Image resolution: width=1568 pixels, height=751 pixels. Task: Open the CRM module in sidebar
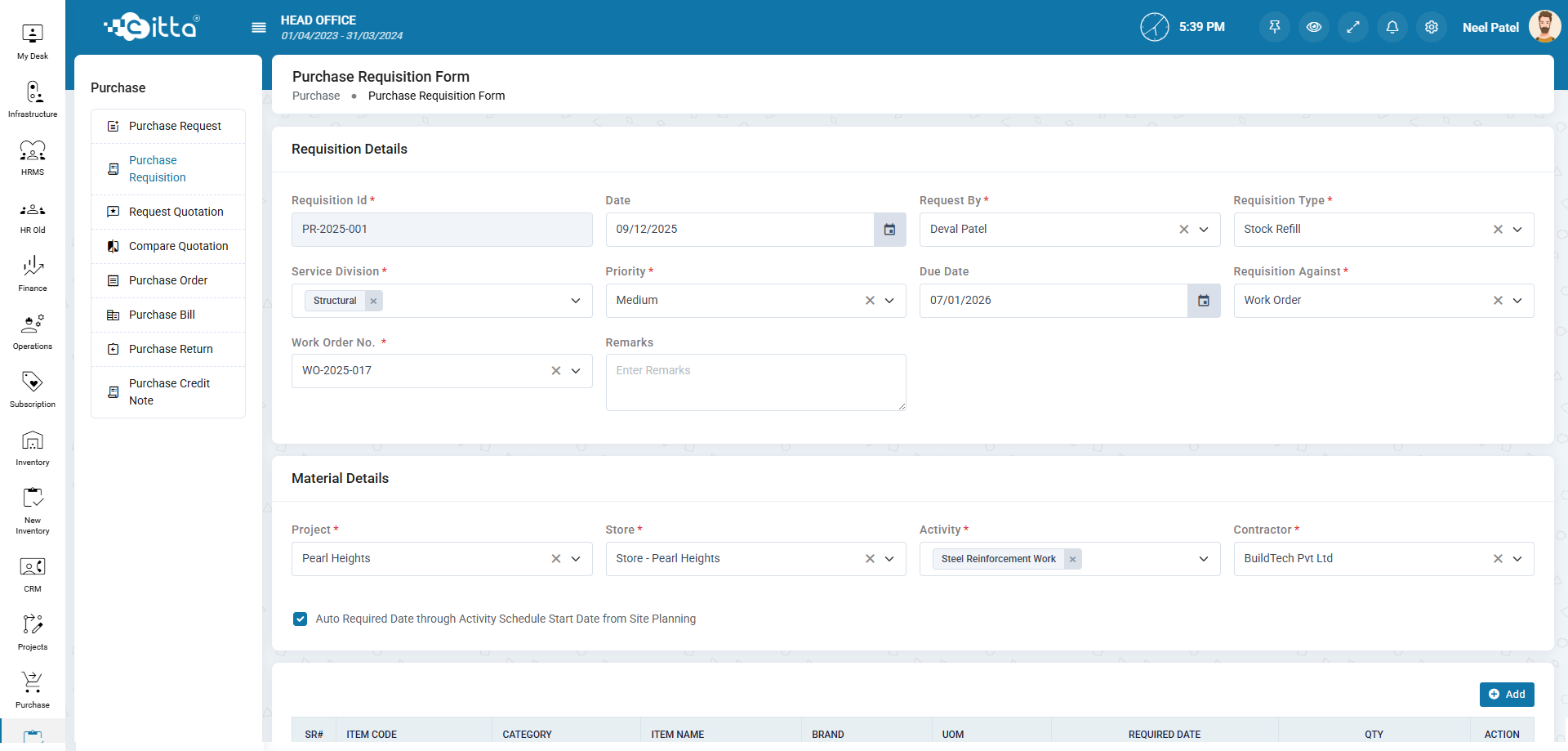coord(33,574)
